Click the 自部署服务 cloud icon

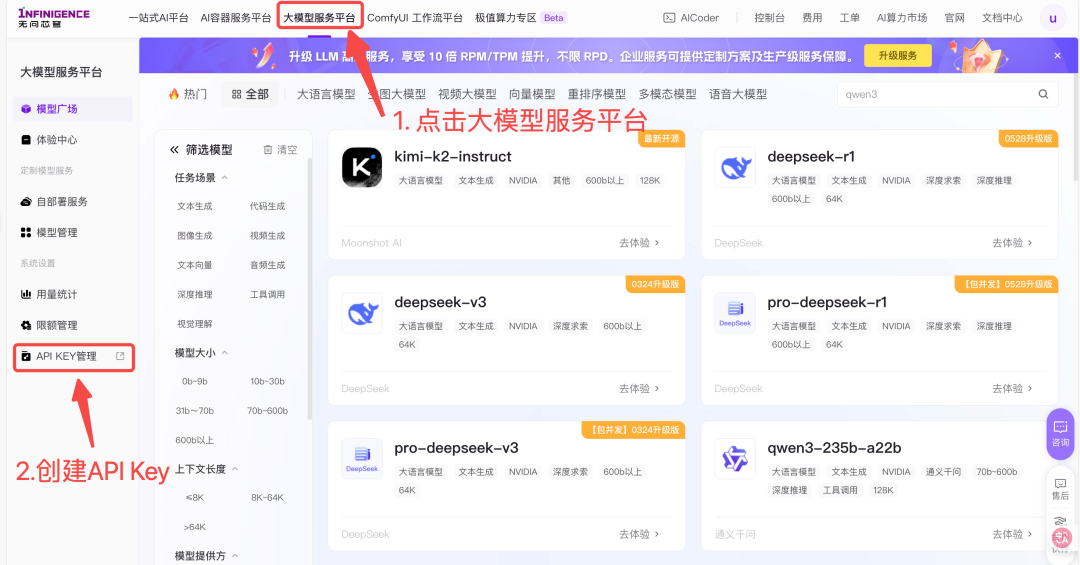tap(25, 201)
